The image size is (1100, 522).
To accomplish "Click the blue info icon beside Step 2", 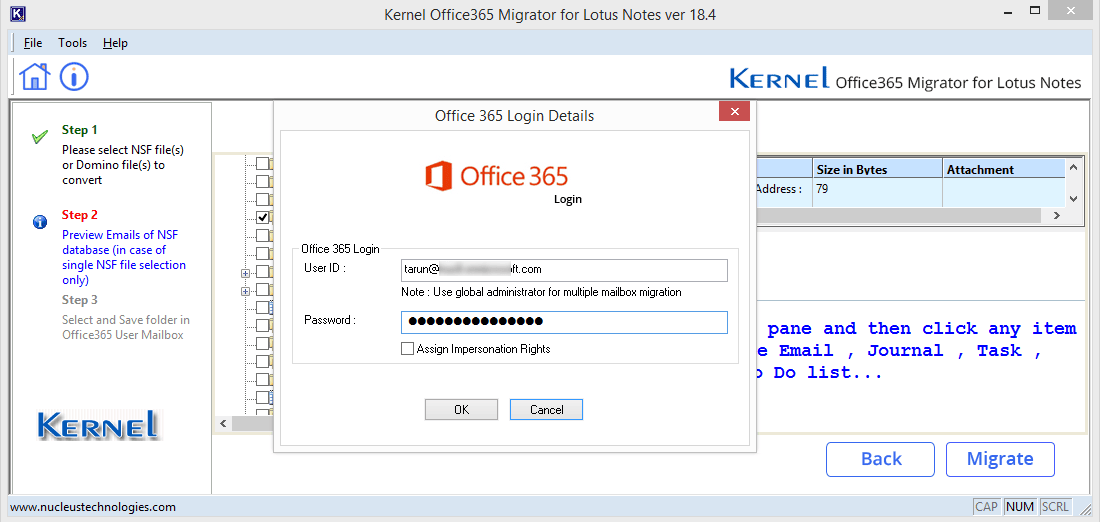I will 40,222.
